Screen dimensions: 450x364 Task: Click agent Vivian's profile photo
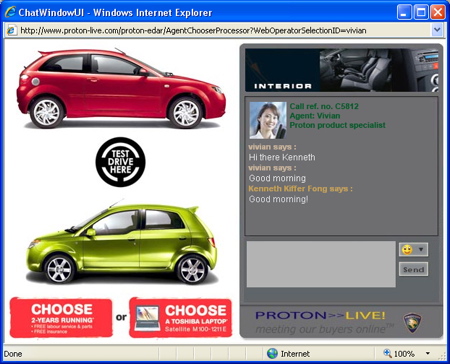[268, 120]
